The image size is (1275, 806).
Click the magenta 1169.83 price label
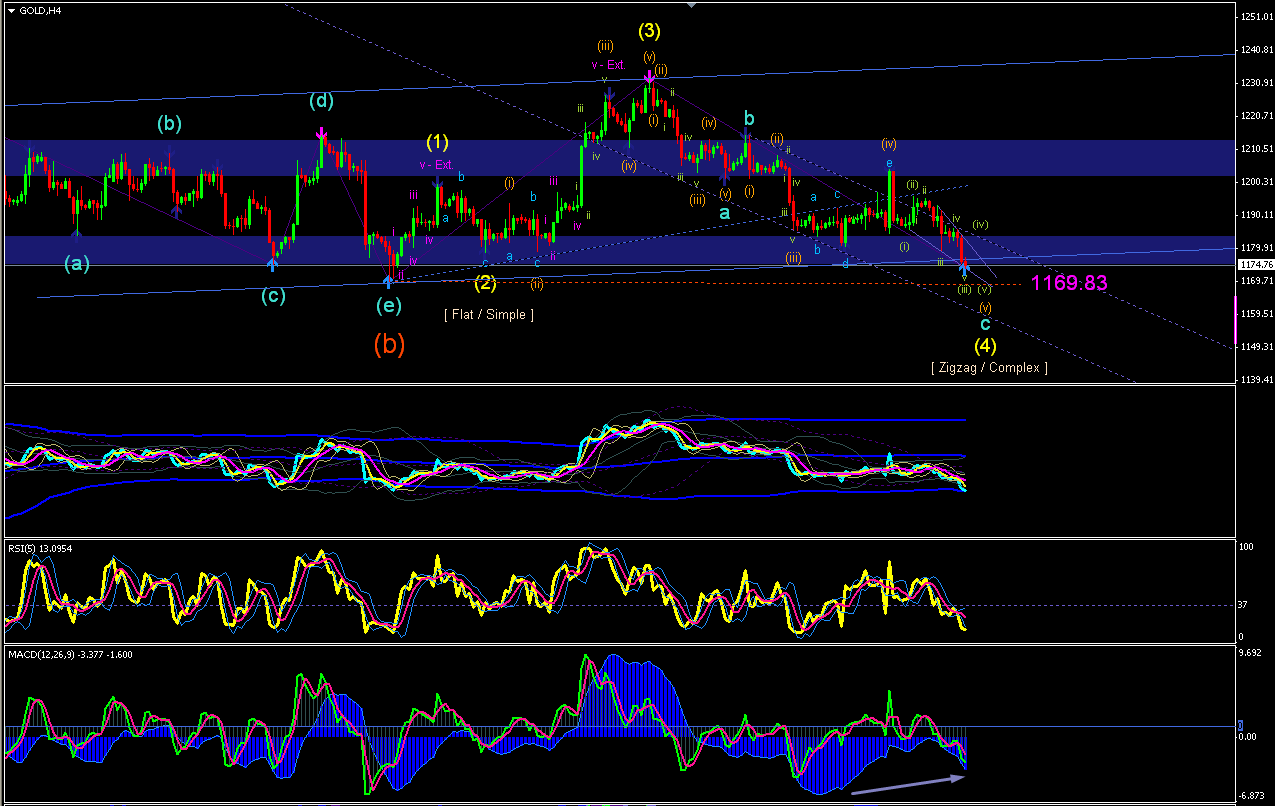[1069, 283]
